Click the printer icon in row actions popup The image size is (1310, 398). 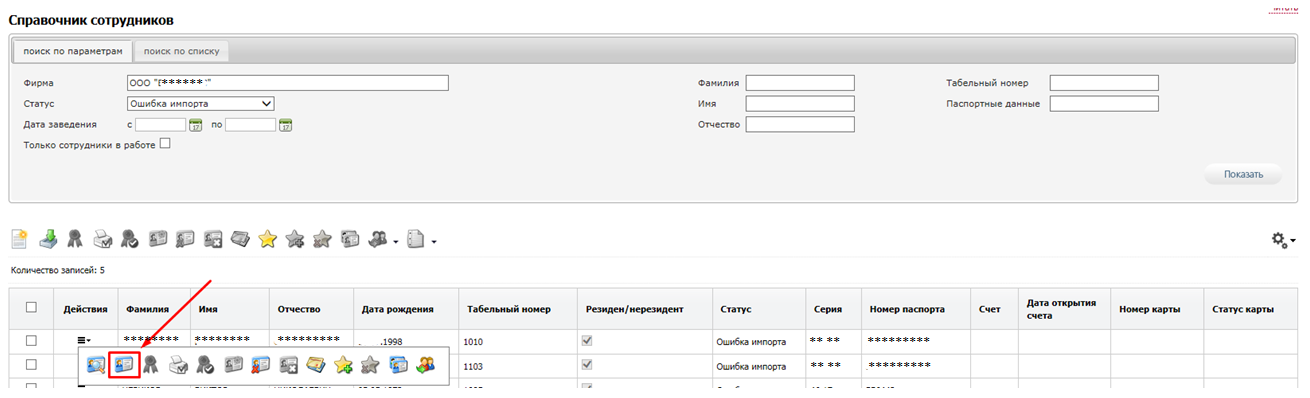coord(178,365)
